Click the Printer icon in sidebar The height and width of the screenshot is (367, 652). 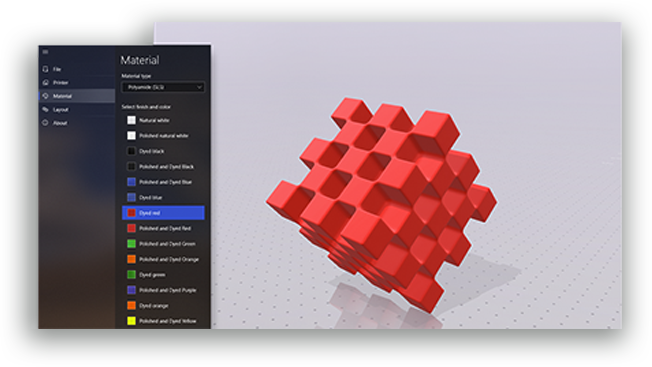click(x=46, y=82)
